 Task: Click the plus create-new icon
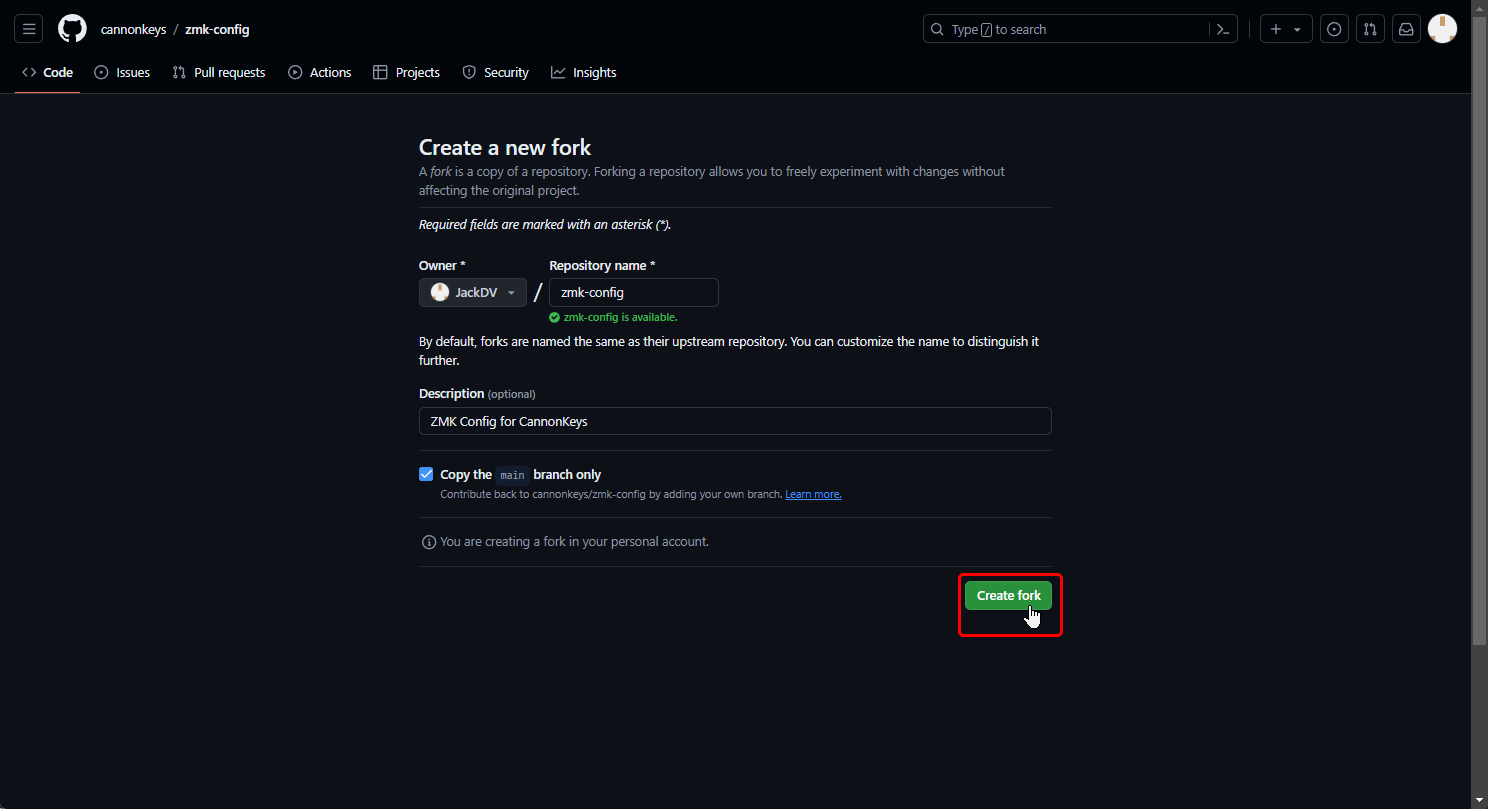pyautogui.click(x=1275, y=29)
